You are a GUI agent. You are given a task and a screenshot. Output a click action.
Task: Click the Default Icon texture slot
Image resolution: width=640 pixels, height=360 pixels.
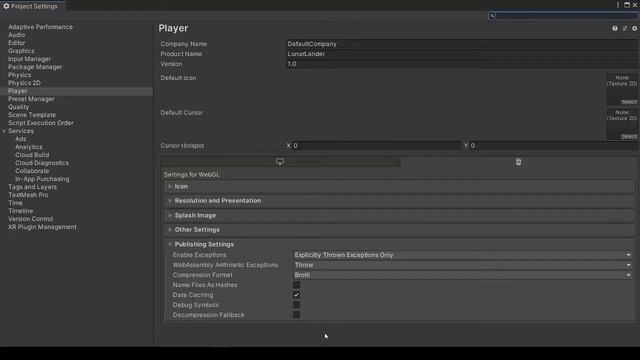622,89
